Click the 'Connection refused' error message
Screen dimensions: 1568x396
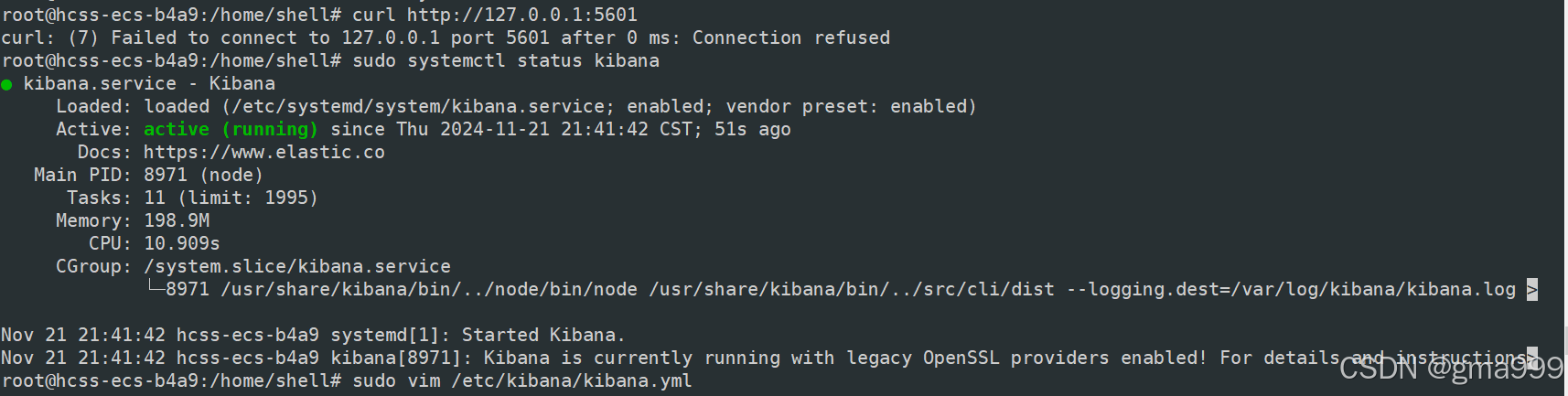click(x=791, y=37)
